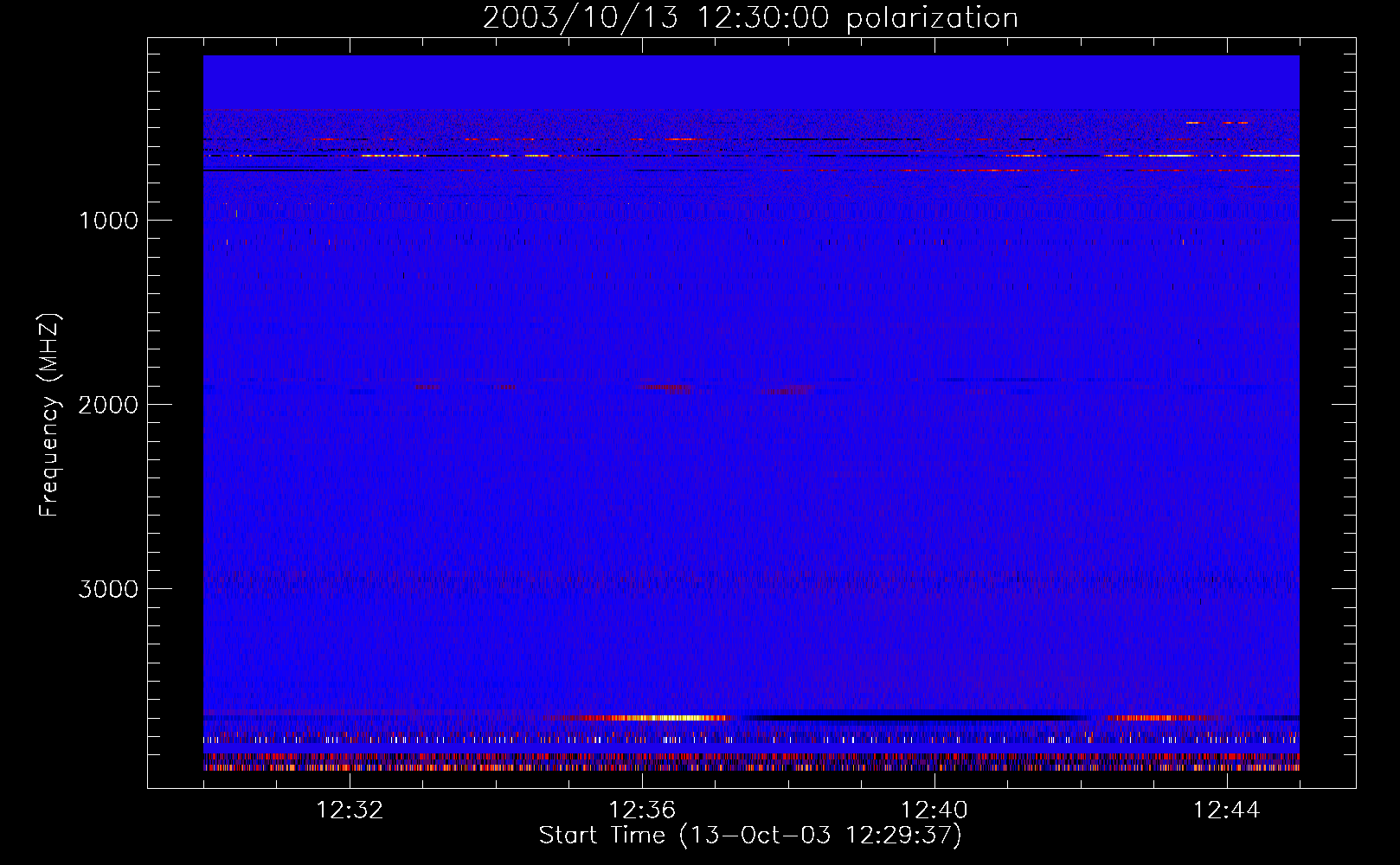
Task: Click the 12:32 time tick label
Action: point(350,811)
